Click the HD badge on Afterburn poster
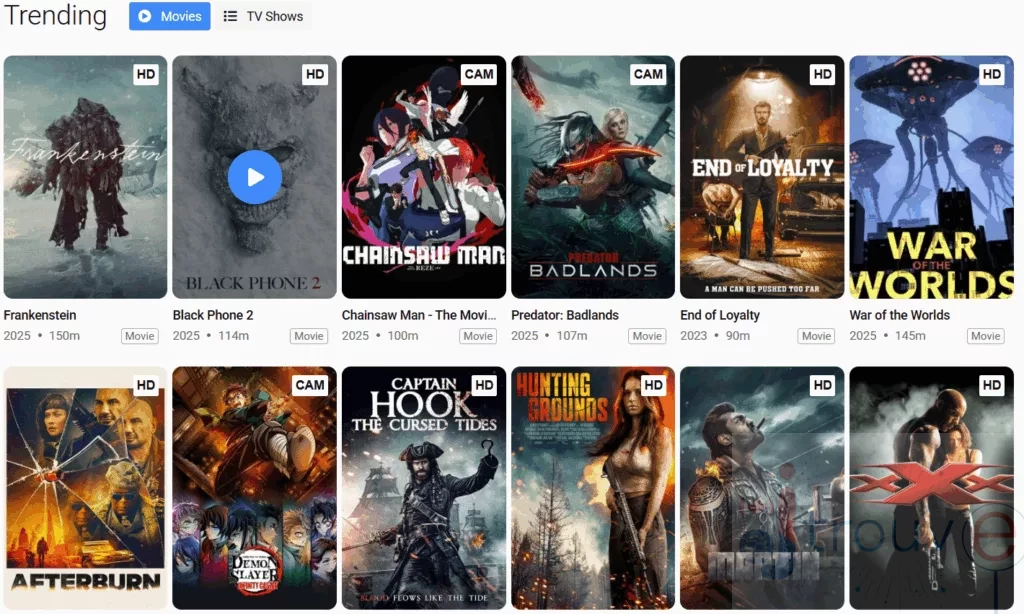The image size is (1024, 614). (x=146, y=385)
